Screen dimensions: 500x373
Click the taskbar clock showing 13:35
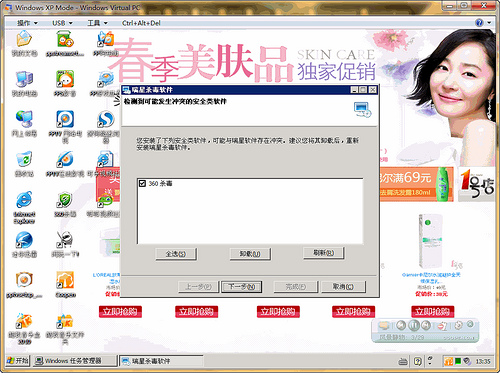click(x=483, y=361)
